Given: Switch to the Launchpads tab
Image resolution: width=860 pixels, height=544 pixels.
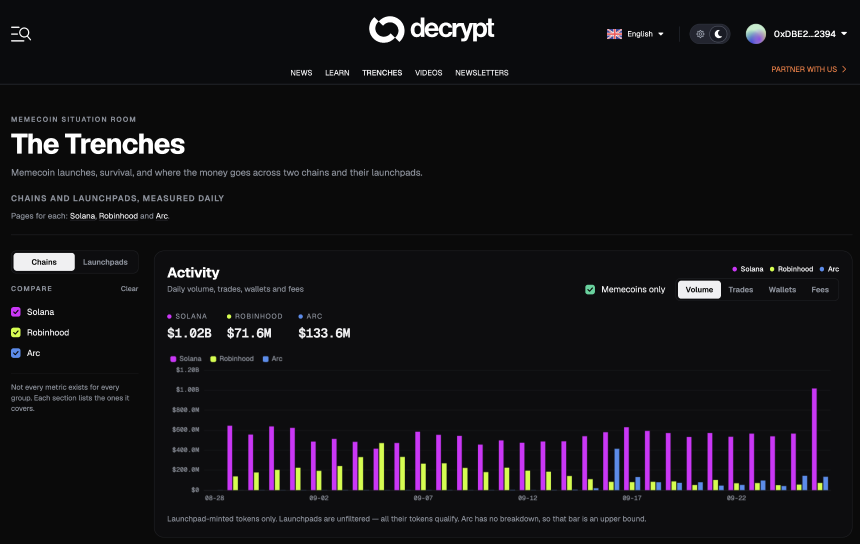Looking at the screenshot, I should tap(105, 262).
